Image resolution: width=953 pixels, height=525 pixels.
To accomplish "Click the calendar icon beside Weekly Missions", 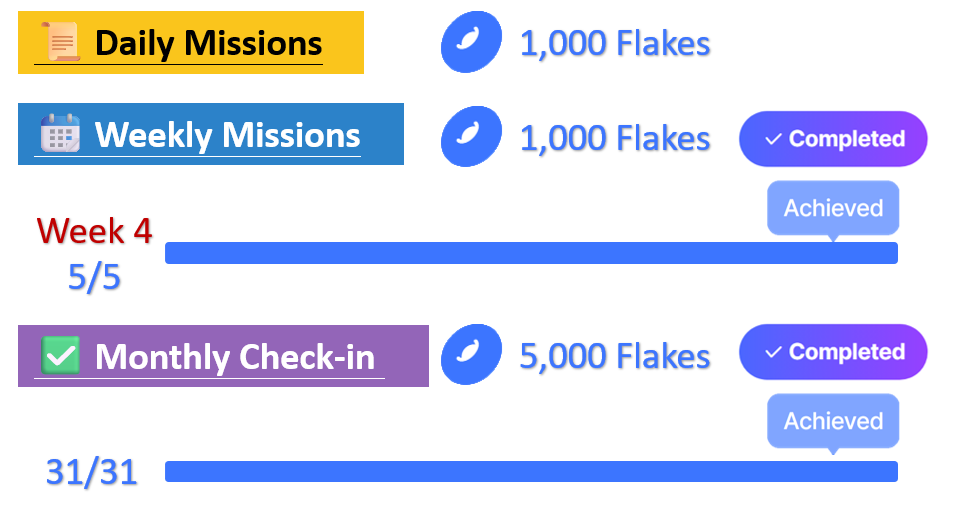I will tap(60, 133).
